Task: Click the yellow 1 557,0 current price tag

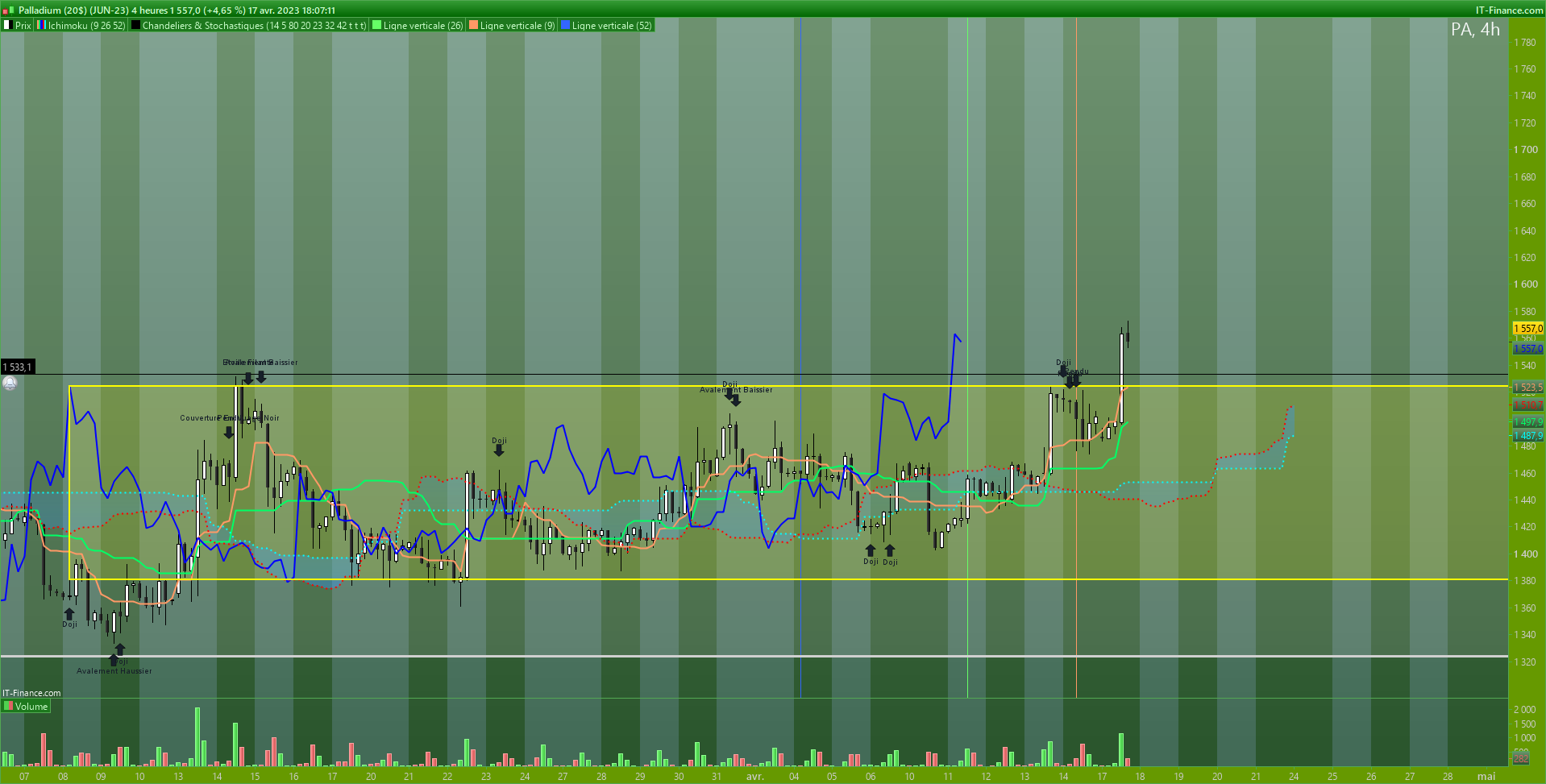Action: click(1528, 329)
